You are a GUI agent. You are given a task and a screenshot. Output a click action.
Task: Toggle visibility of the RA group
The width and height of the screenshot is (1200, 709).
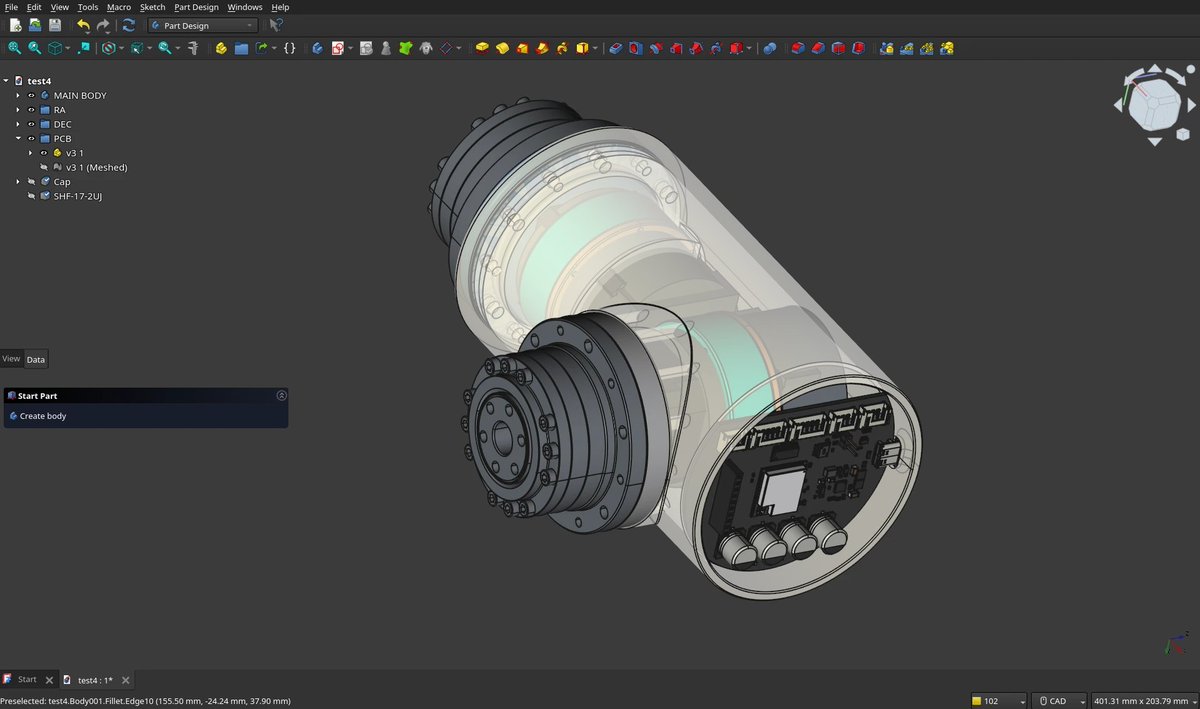point(31,110)
